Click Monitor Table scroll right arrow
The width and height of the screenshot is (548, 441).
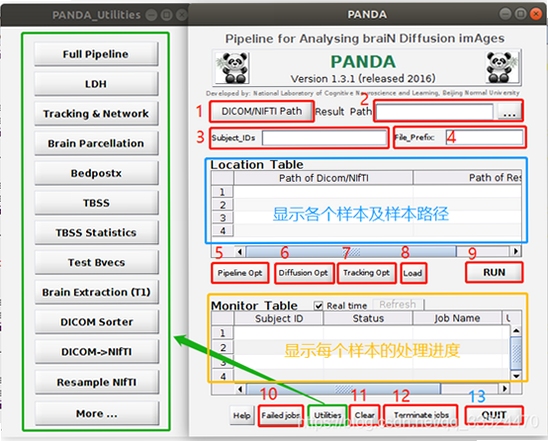pos(504,388)
